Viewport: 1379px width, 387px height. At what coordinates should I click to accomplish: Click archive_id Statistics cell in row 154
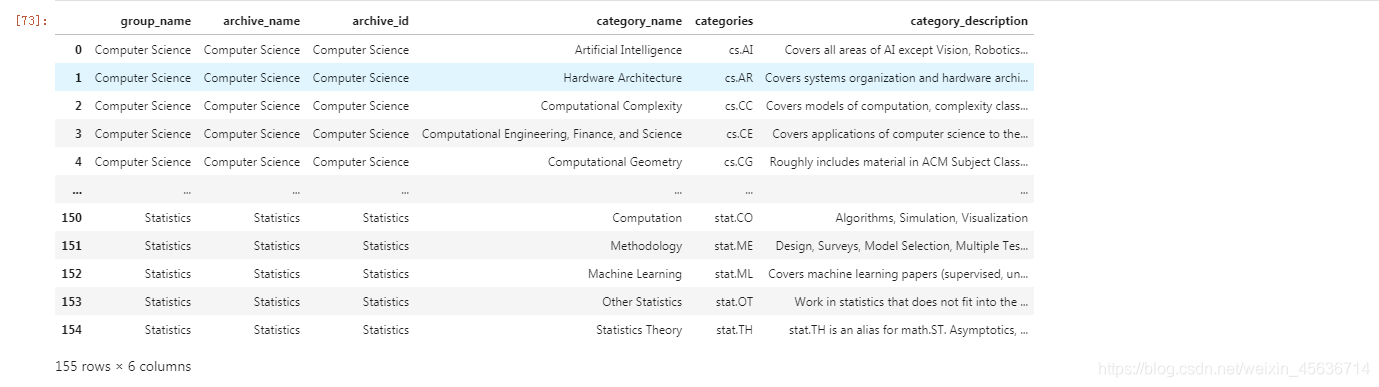pos(386,330)
